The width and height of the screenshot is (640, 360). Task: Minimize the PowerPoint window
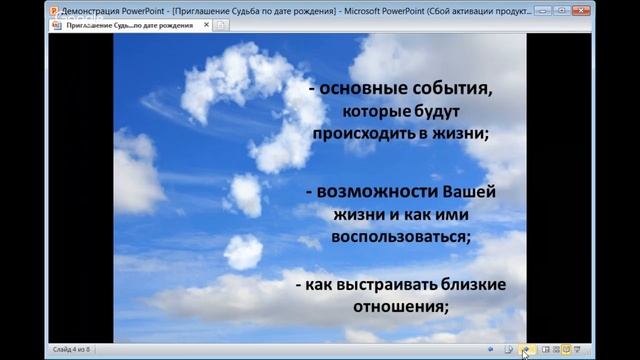pyautogui.click(x=543, y=10)
